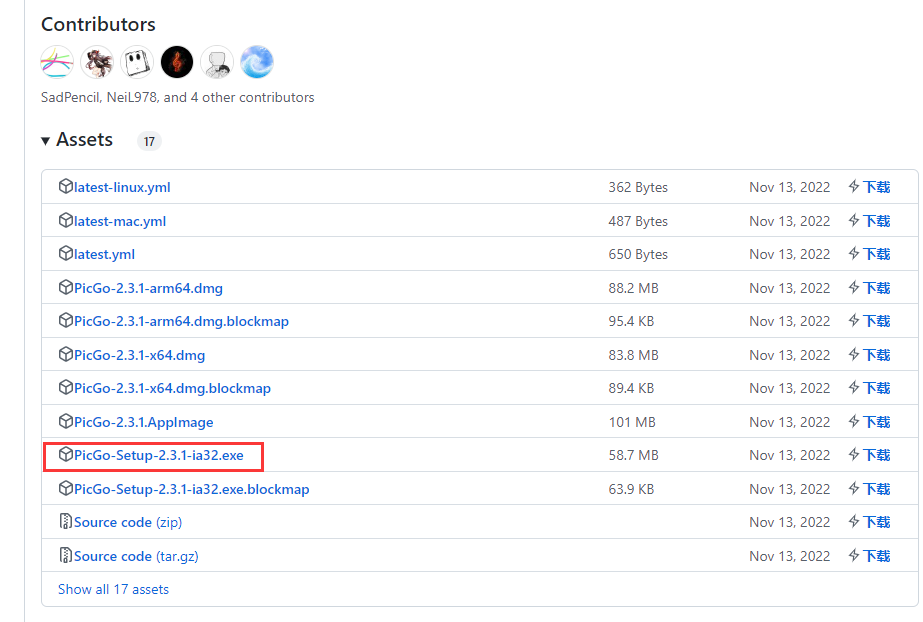Click 下载 accelerated download for latest-linux.yml
This screenshot has height=622, width=923.
click(876, 187)
